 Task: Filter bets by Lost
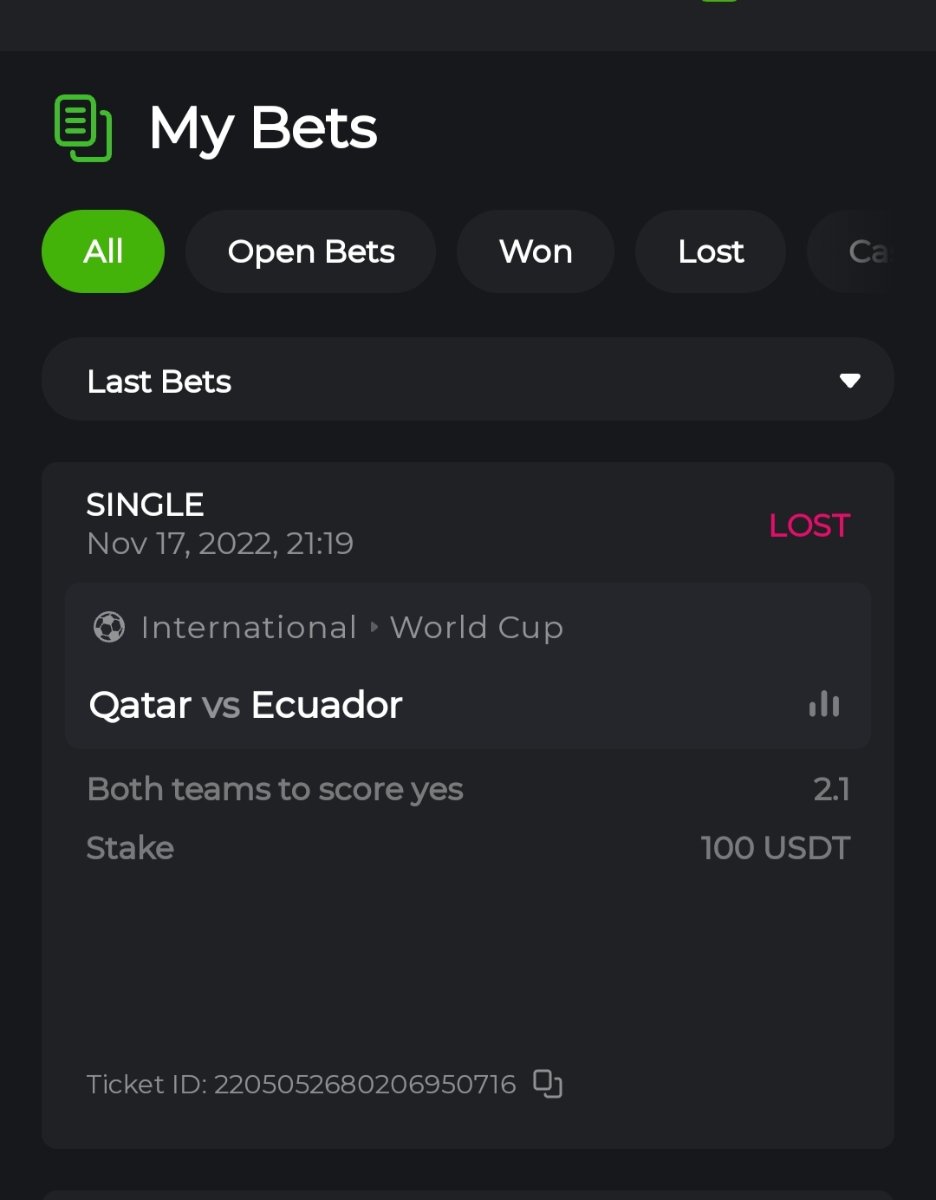tap(710, 251)
